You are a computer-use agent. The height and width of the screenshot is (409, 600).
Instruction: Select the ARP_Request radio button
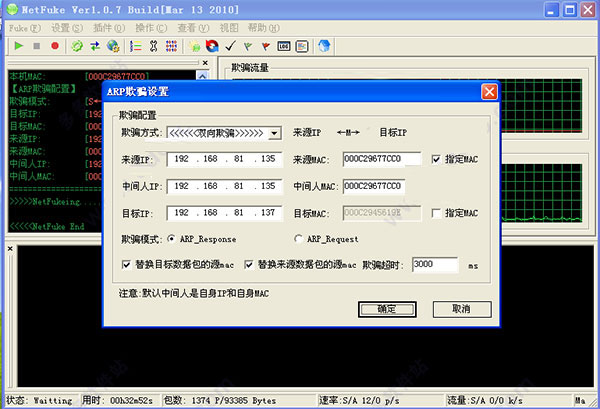click(298, 239)
